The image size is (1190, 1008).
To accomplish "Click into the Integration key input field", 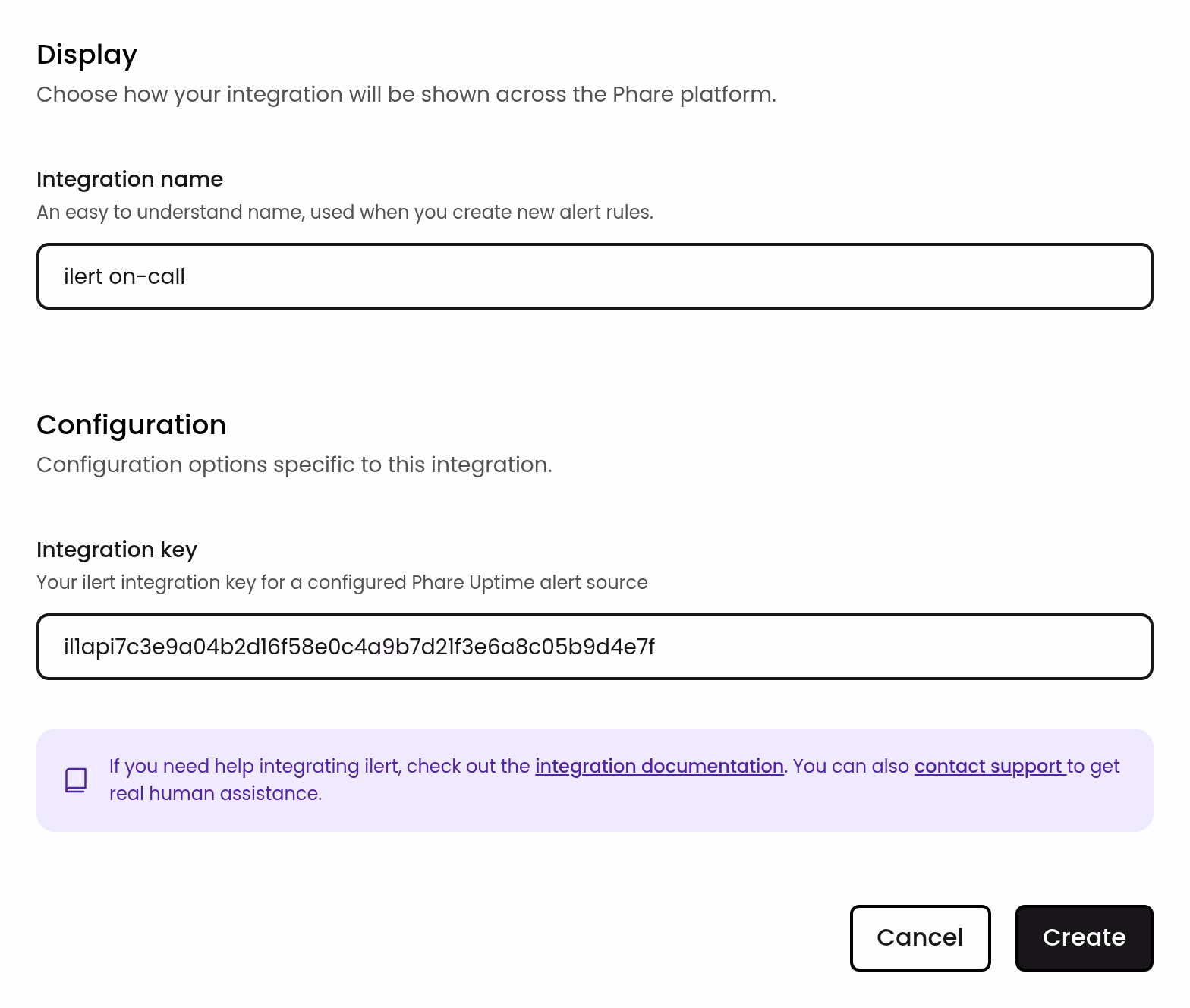I will point(595,647).
